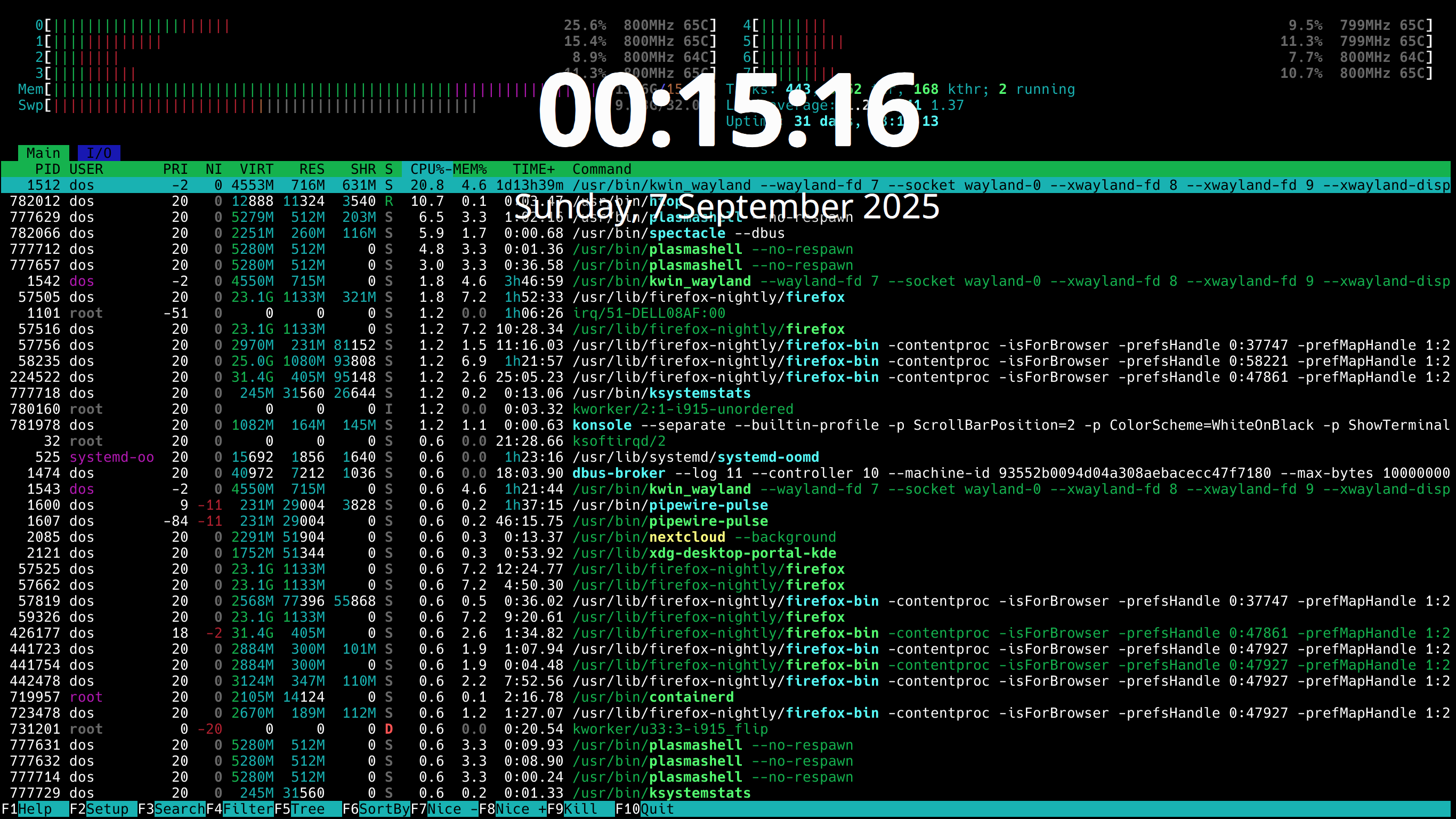Click F9 Kill button
1456x819 pixels.
point(580,809)
